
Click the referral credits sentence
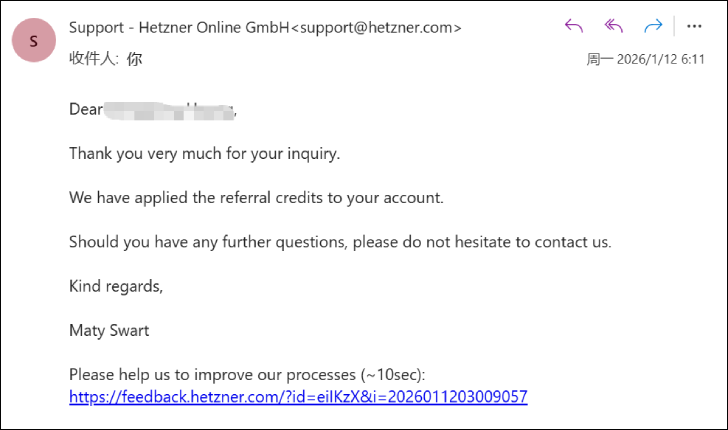click(x=256, y=198)
